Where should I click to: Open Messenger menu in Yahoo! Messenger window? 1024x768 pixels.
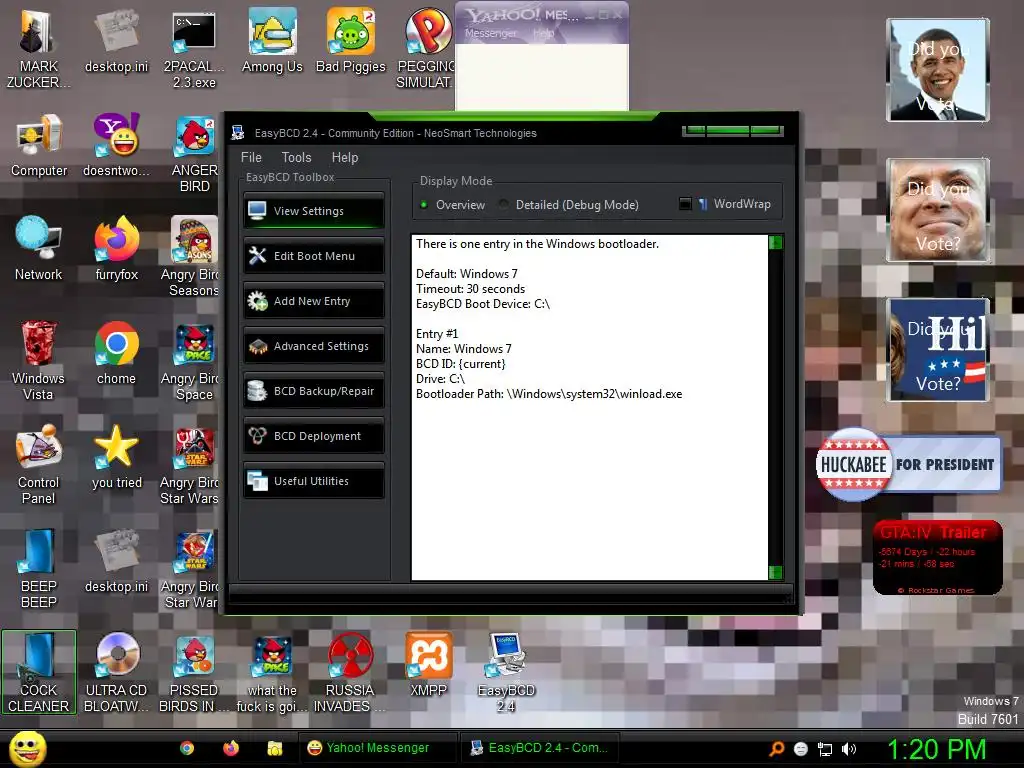(490, 33)
